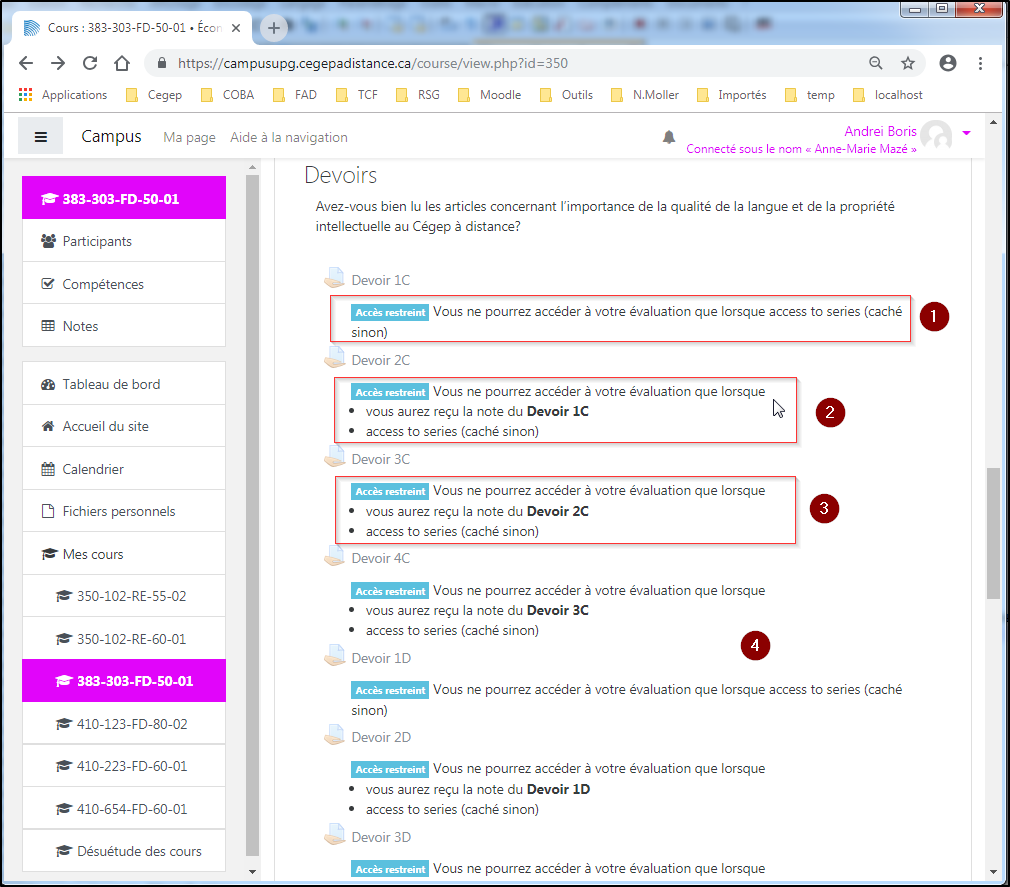Reload the page in the browser
This screenshot has width=1010, height=887.
[x=89, y=63]
